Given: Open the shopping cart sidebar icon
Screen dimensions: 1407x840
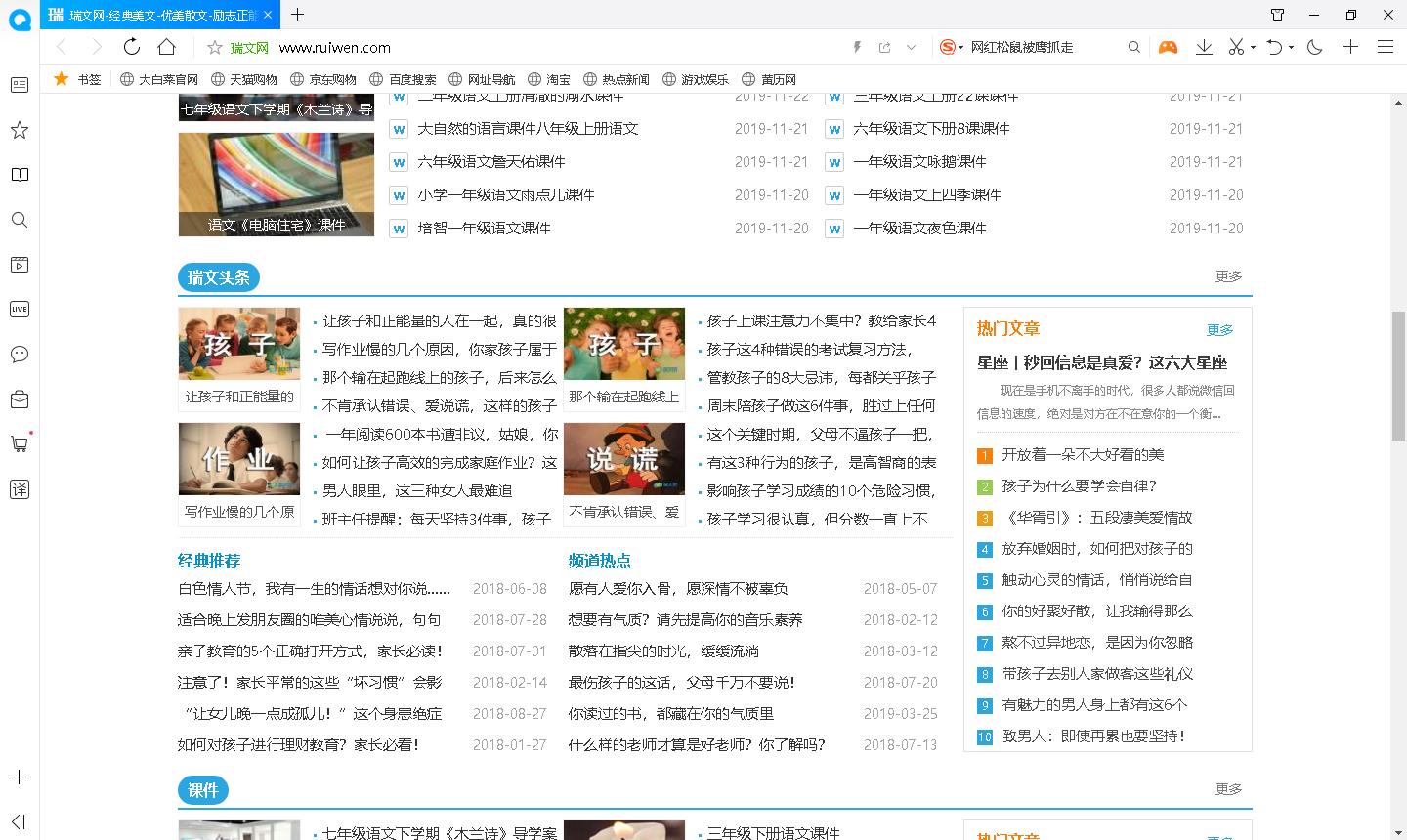Looking at the screenshot, I should pos(19,444).
